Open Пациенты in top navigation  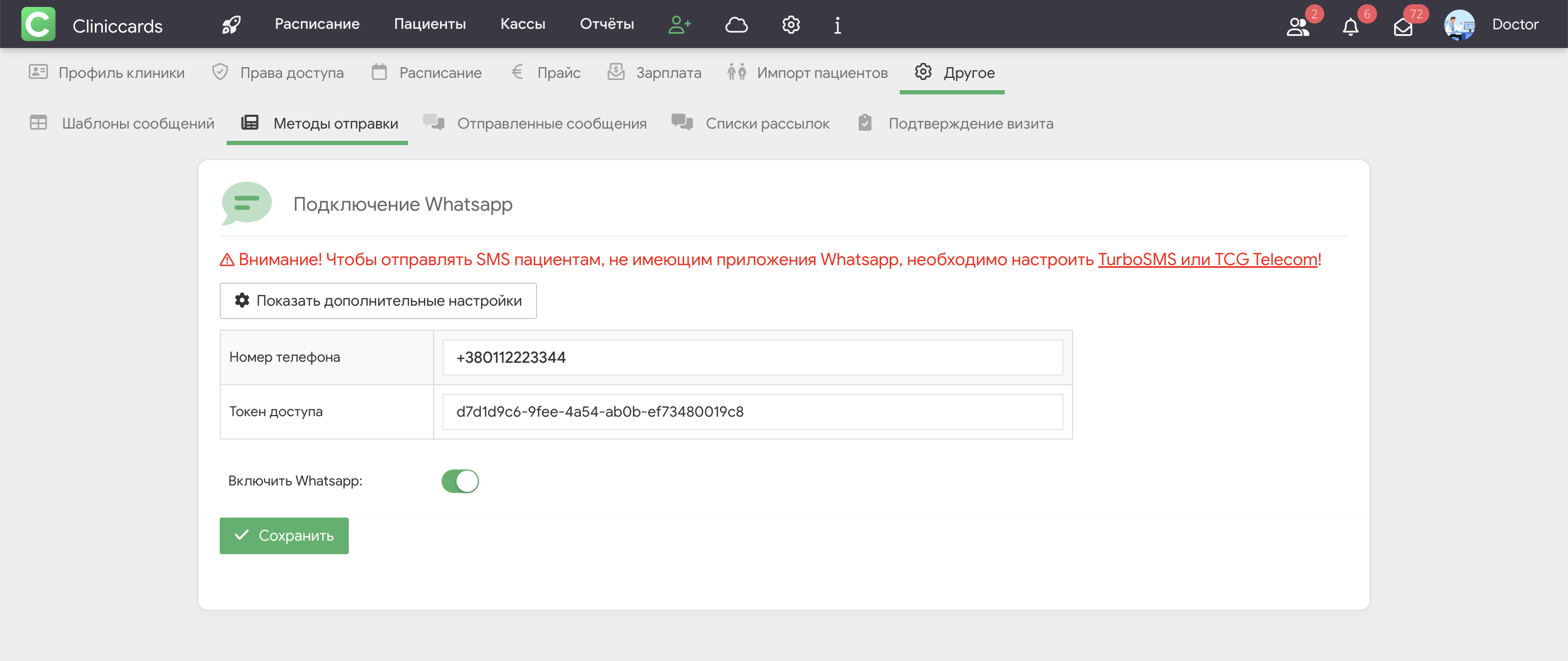(430, 23)
